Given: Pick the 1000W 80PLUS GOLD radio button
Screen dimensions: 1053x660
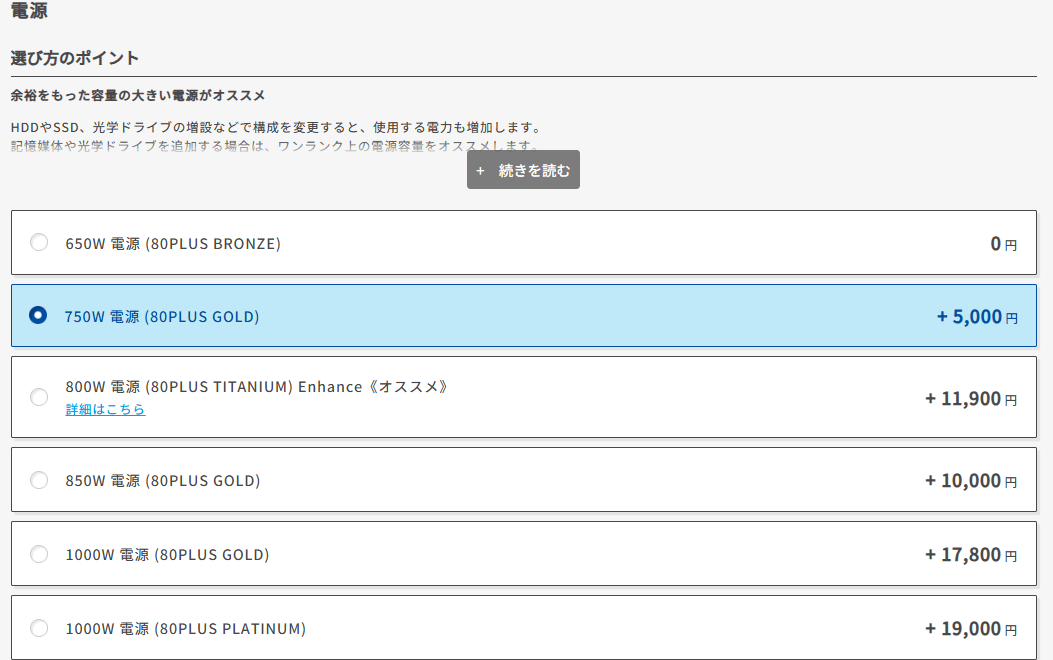Looking at the screenshot, I should (x=39, y=554).
